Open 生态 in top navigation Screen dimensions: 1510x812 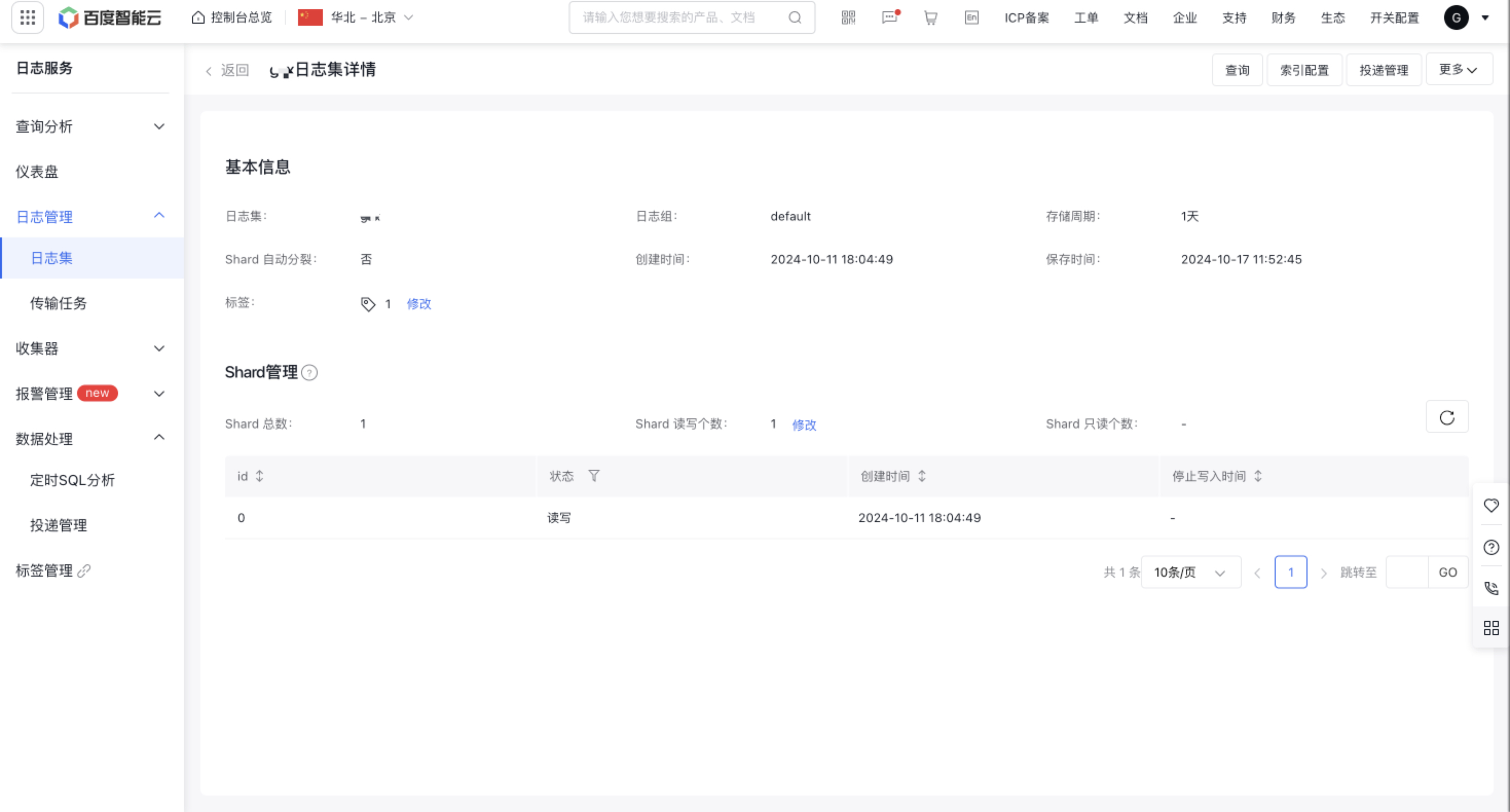tap(1332, 17)
